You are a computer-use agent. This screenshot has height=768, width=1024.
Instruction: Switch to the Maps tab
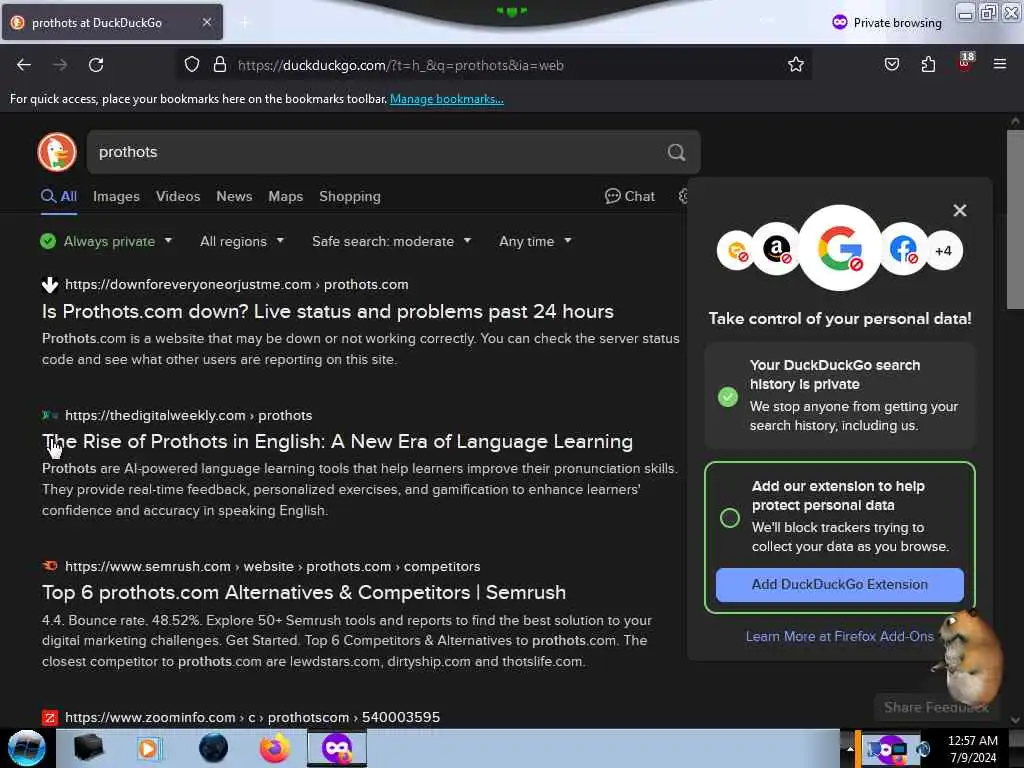click(285, 196)
